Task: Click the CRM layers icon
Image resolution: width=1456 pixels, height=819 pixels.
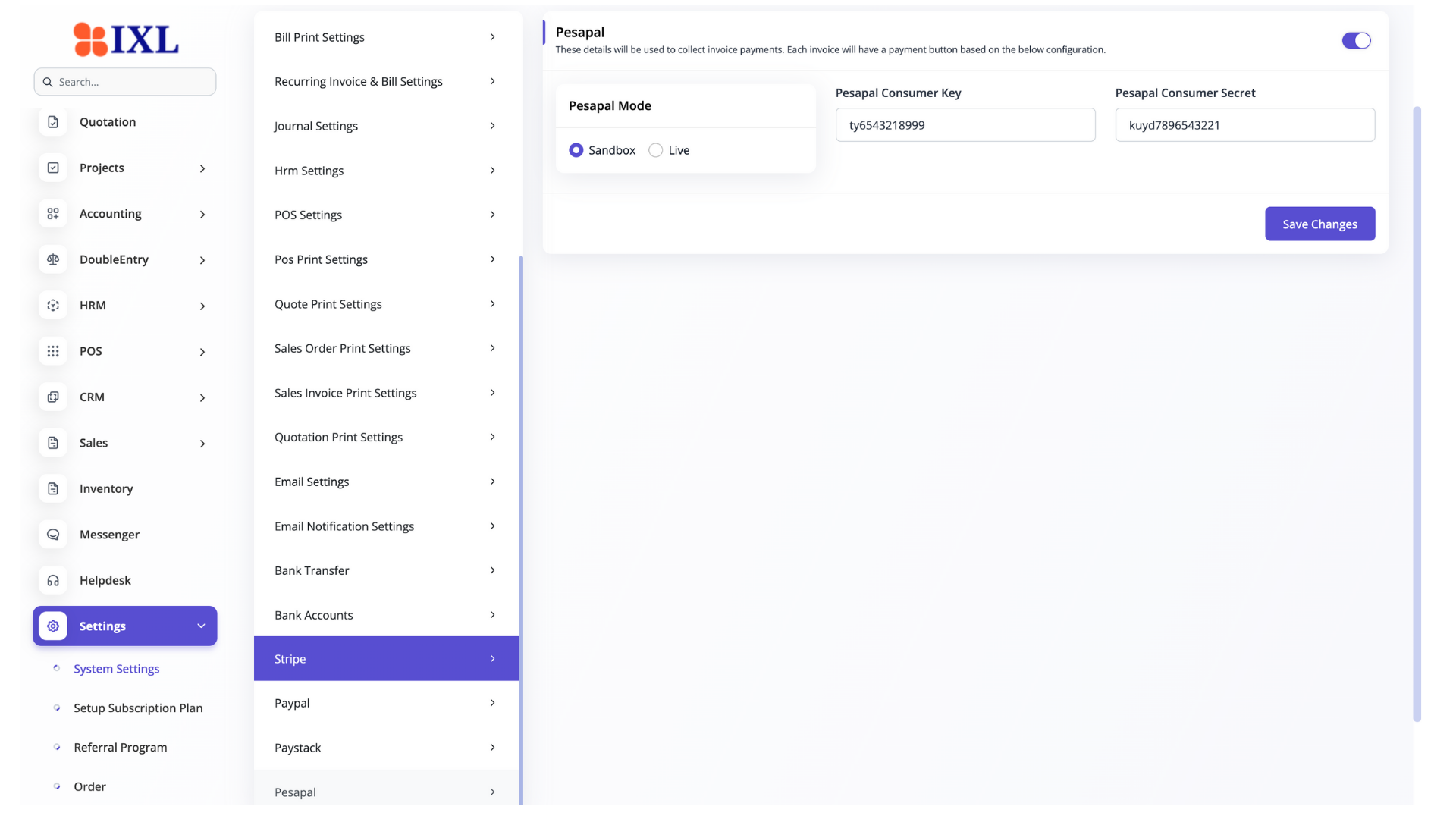Action: pyautogui.click(x=53, y=397)
